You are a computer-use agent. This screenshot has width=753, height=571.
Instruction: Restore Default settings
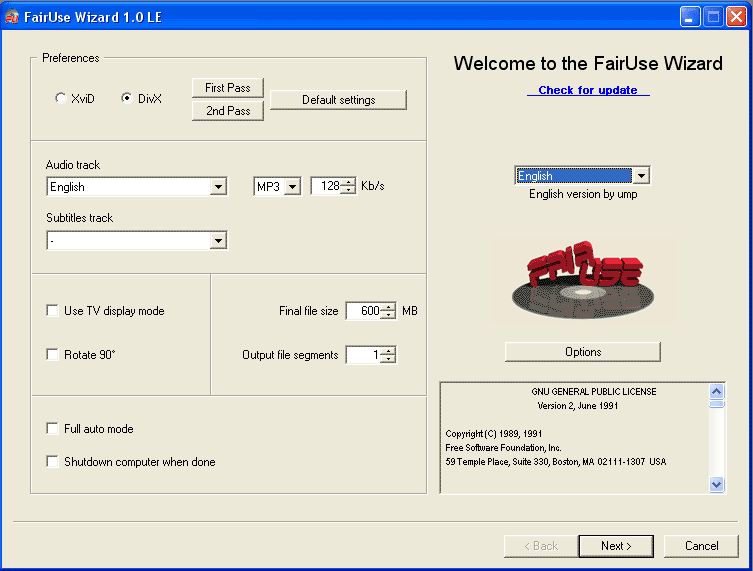point(339,100)
